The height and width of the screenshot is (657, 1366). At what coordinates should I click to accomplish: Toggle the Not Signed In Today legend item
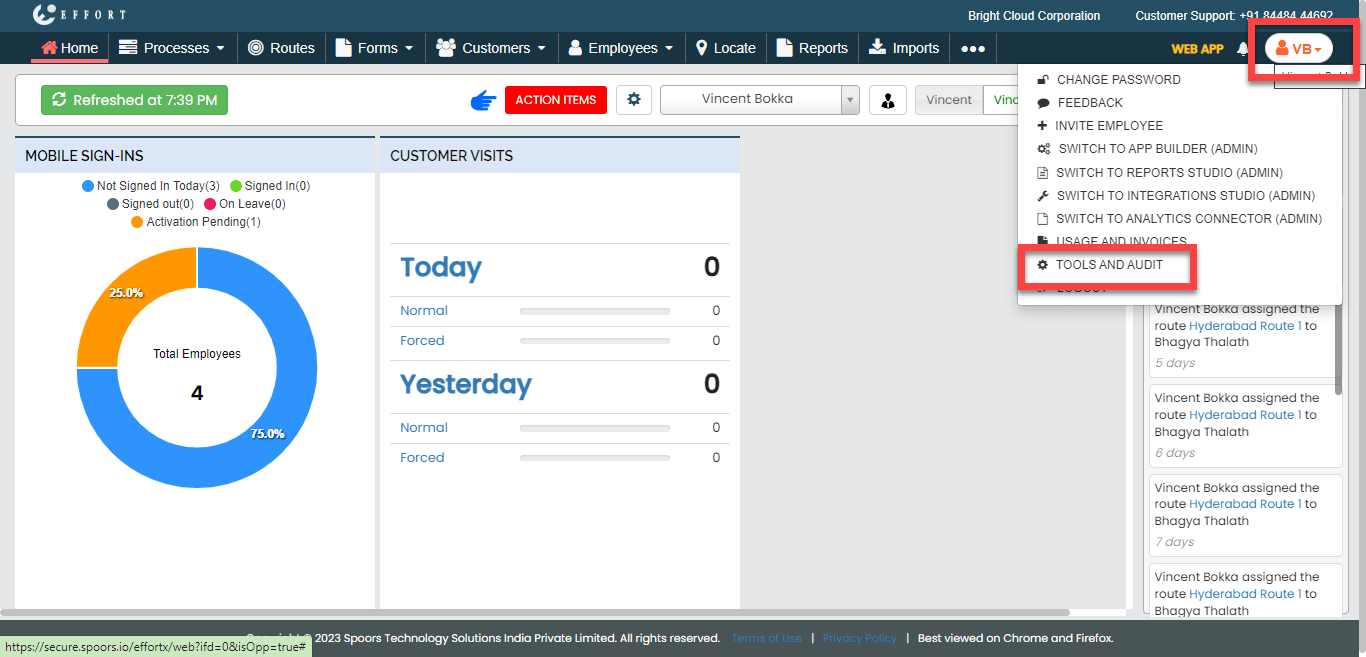tap(150, 185)
